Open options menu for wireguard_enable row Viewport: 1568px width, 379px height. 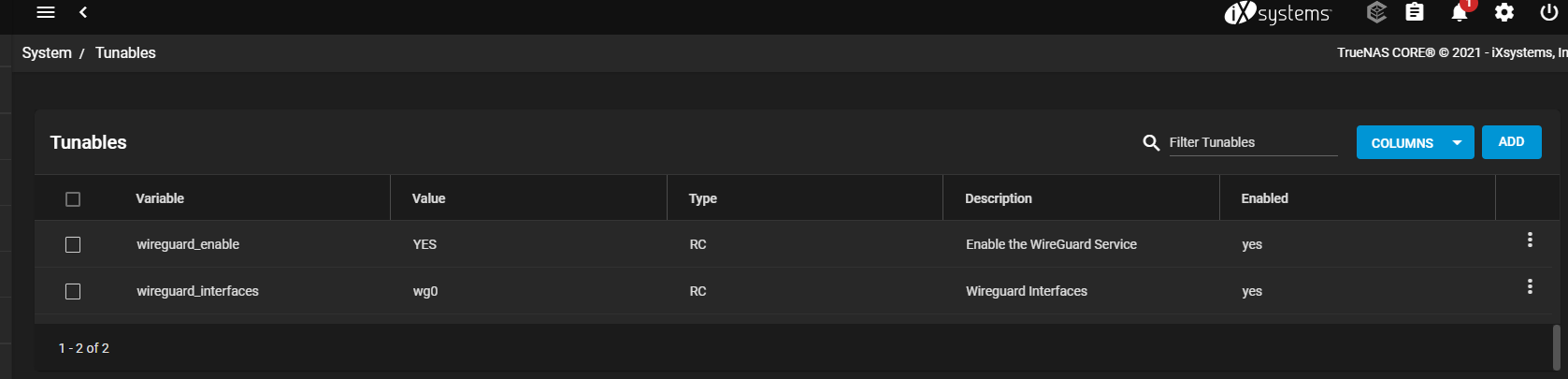click(1530, 240)
